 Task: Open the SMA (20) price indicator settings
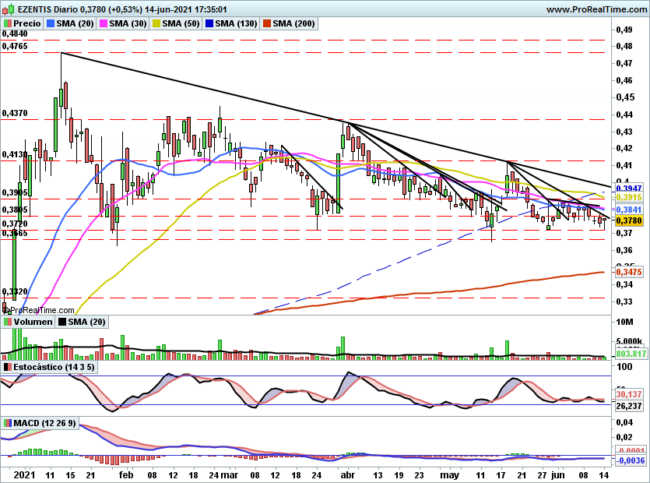pyautogui.click(x=75, y=24)
